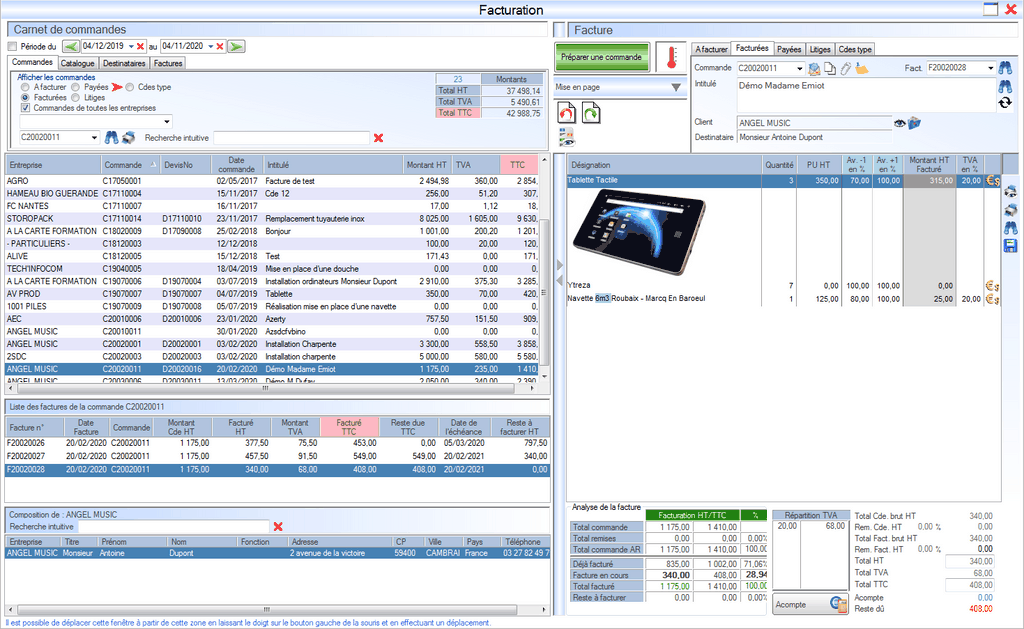Viewport: 1024px width, 629px height.
Task: Click the paperclip attachment icon in Facture panel
Action: [846, 68]
